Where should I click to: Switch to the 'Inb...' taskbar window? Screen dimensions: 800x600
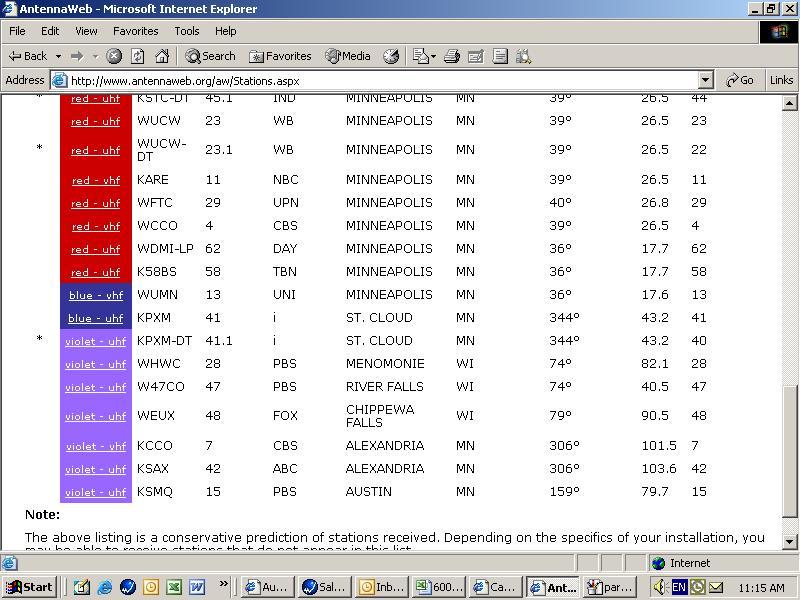click(381, 587)
